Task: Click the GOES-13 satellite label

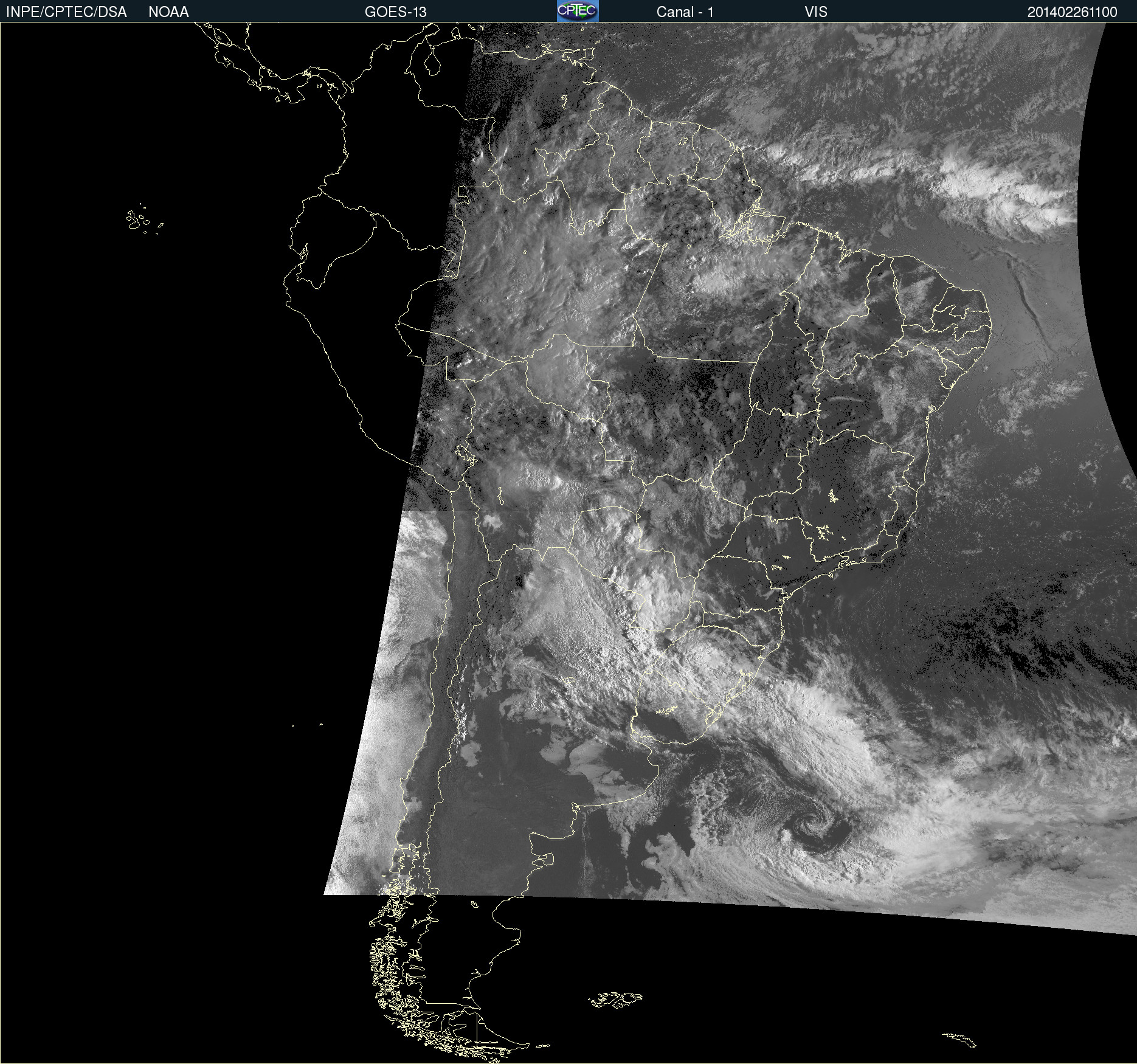Action: (395, 12)
